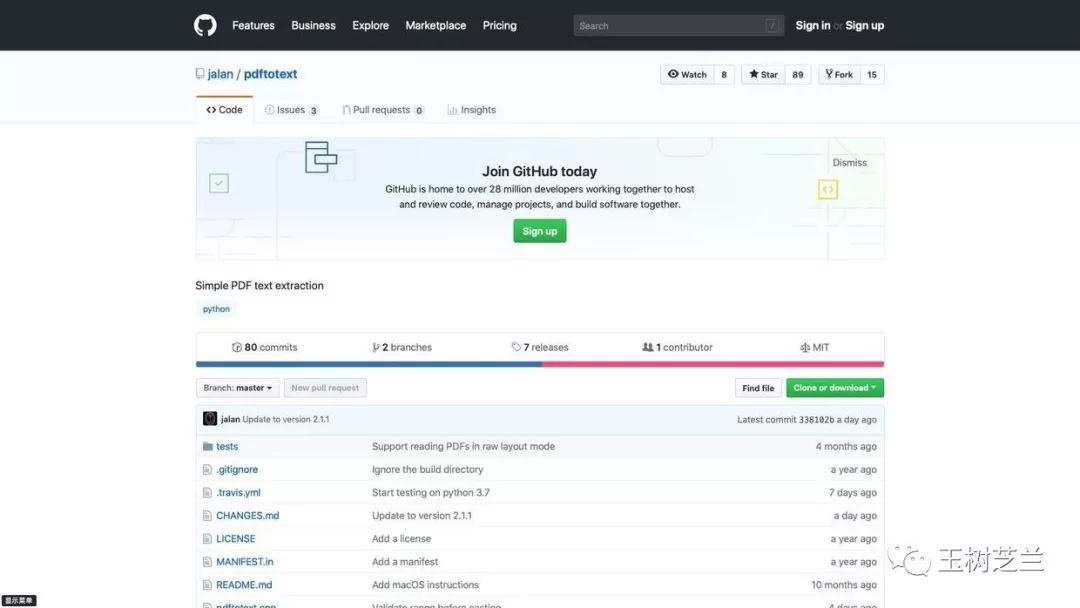Open the GitHub Octocat logo homepage

tap(205, 25)
